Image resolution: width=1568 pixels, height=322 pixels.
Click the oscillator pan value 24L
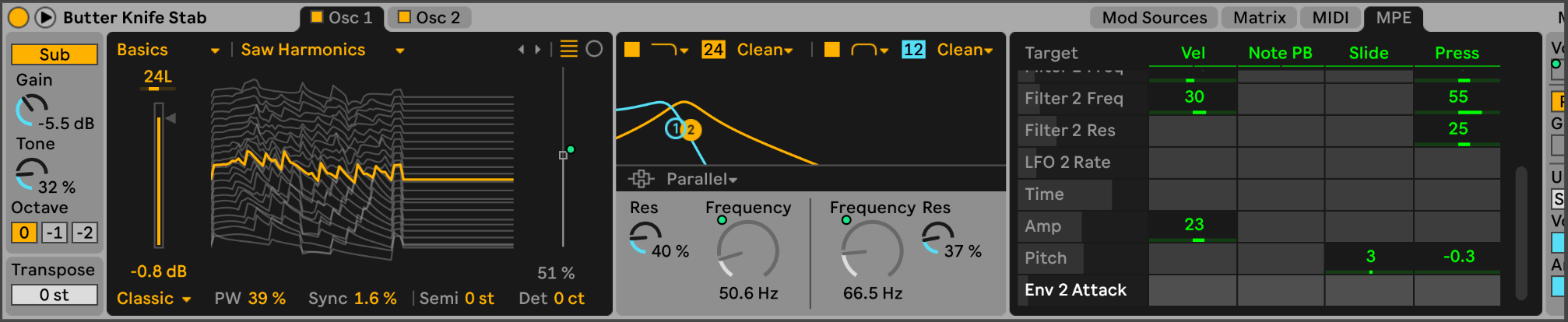click(x=158, y=76)
